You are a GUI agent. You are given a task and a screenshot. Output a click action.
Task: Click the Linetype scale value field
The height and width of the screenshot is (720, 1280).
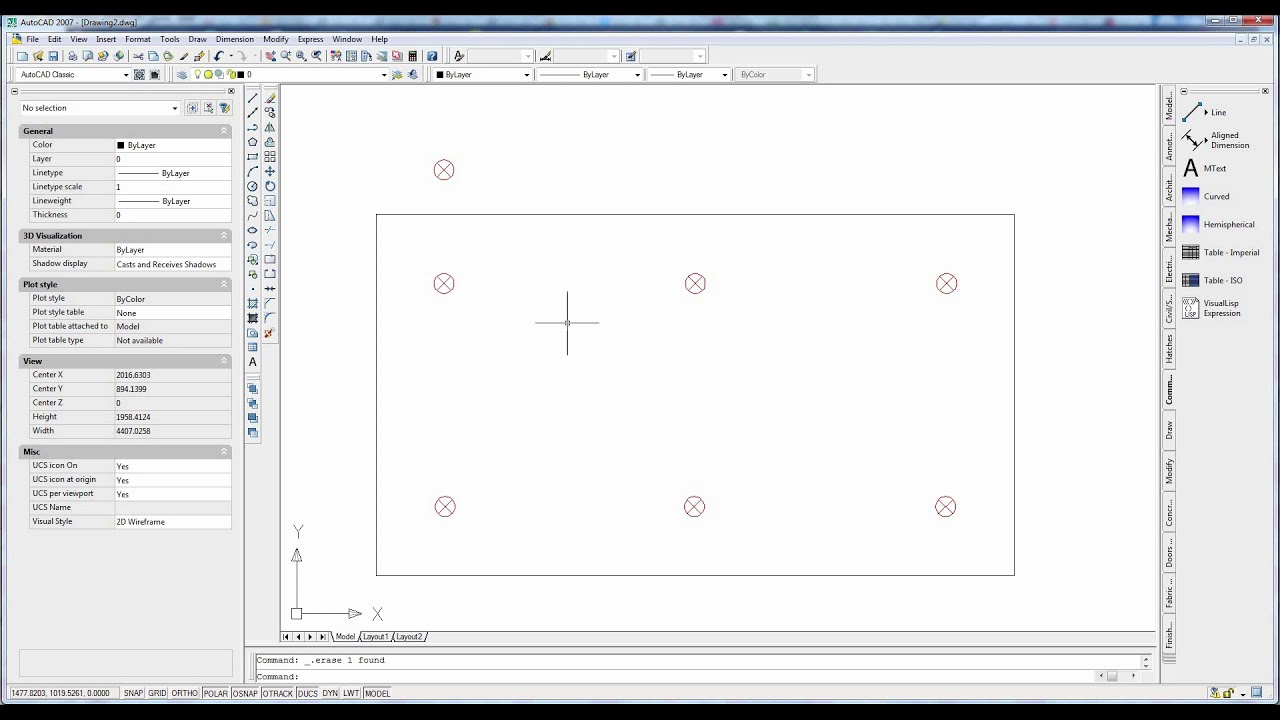[x=172, y=187]
